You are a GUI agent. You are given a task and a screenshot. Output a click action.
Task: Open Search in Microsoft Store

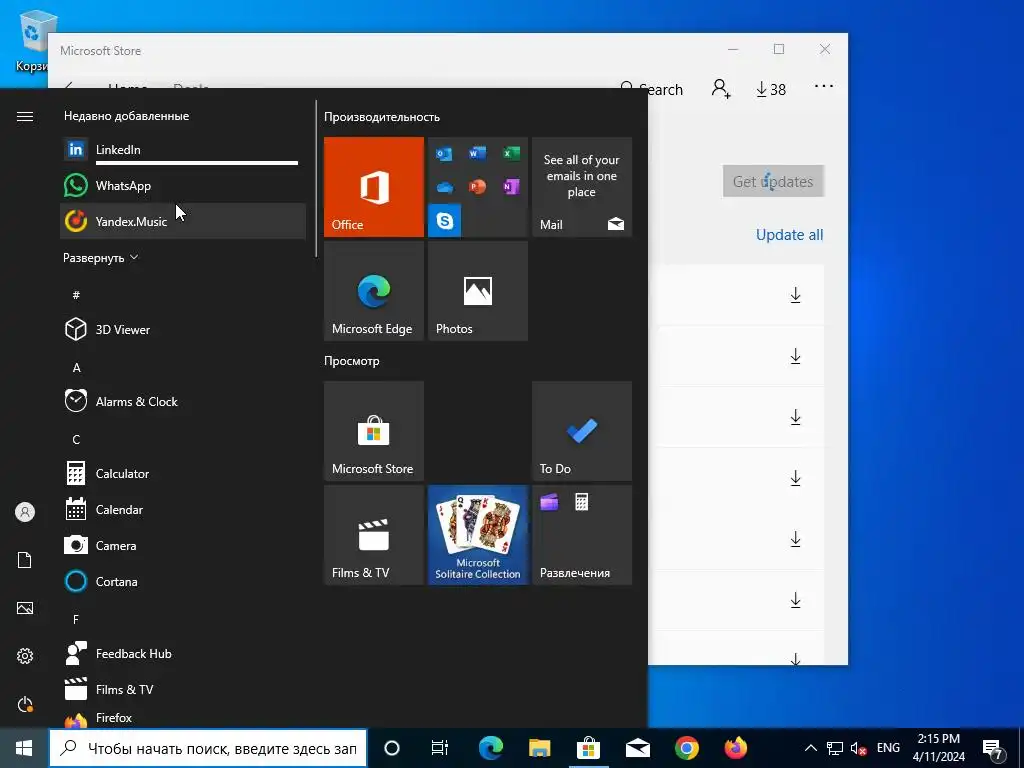click(x=653, y=89)
